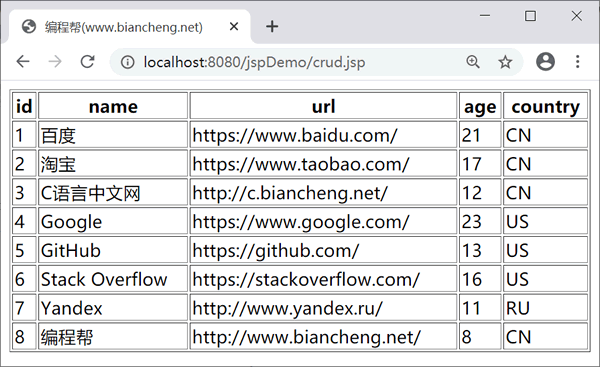The image size is (600, 367).
Task: Click the US country cell for GitHub
Action: pyautogui.click(x=545, y=250)
